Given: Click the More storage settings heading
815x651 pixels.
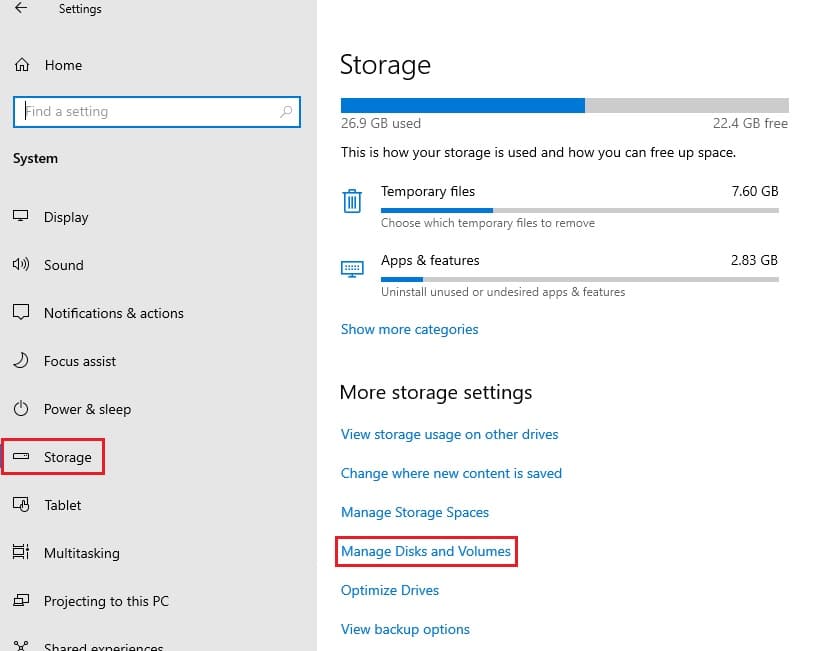Looking at the screenshot, I should 436,392.
